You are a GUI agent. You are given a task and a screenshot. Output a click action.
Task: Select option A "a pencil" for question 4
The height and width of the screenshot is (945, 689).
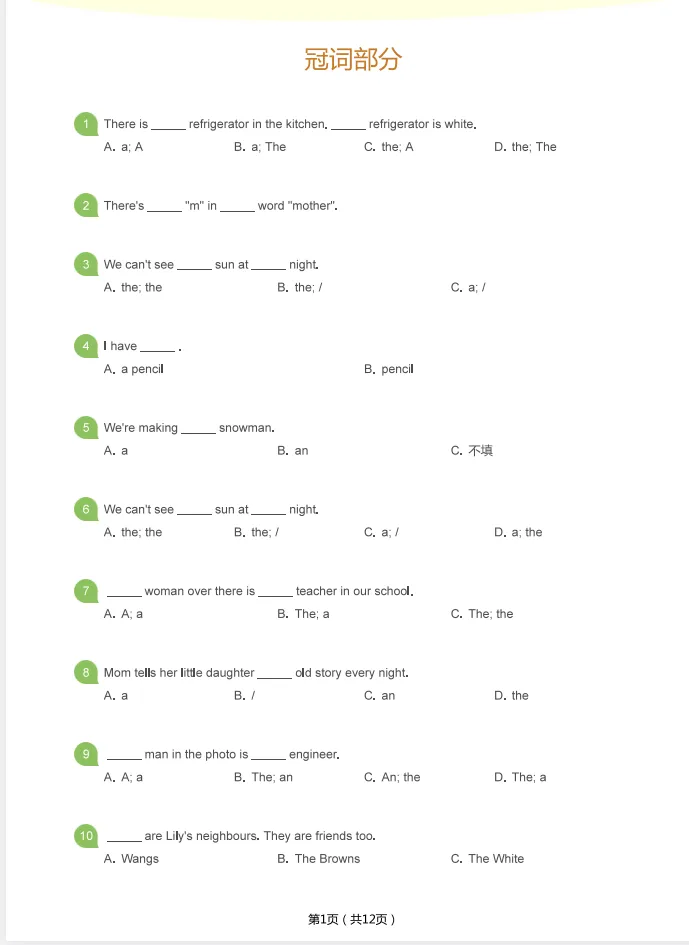coord(133,369)
